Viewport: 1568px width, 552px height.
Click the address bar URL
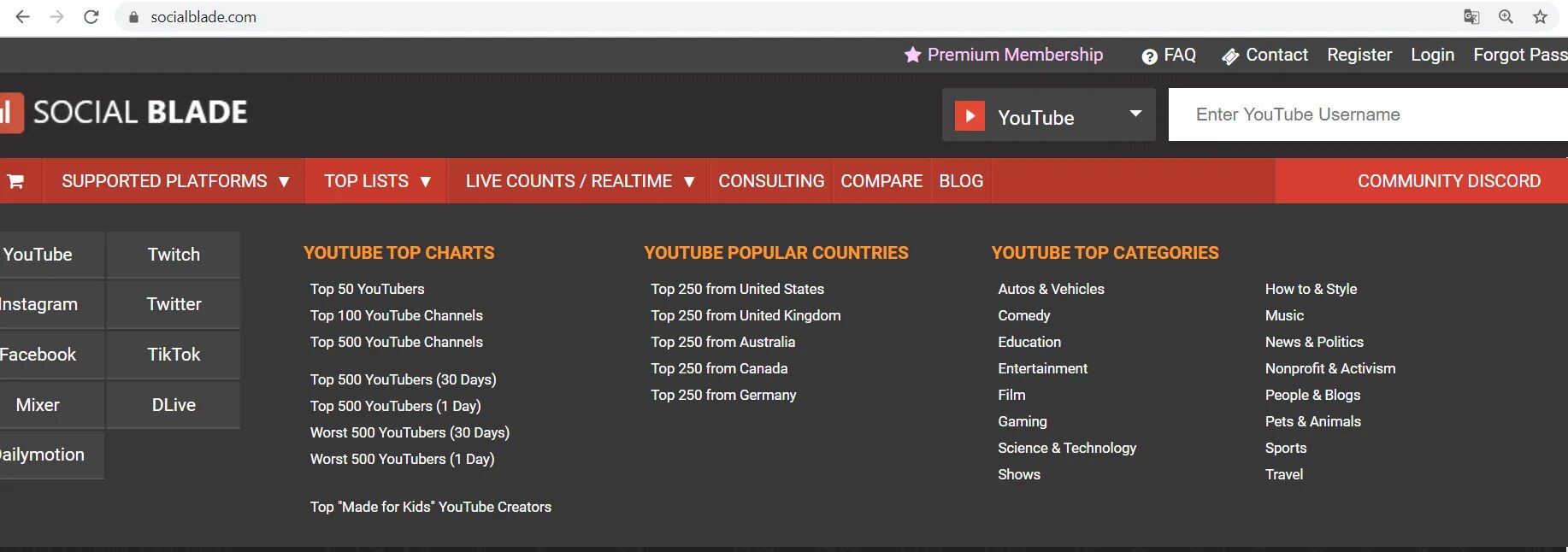[203, 17]
